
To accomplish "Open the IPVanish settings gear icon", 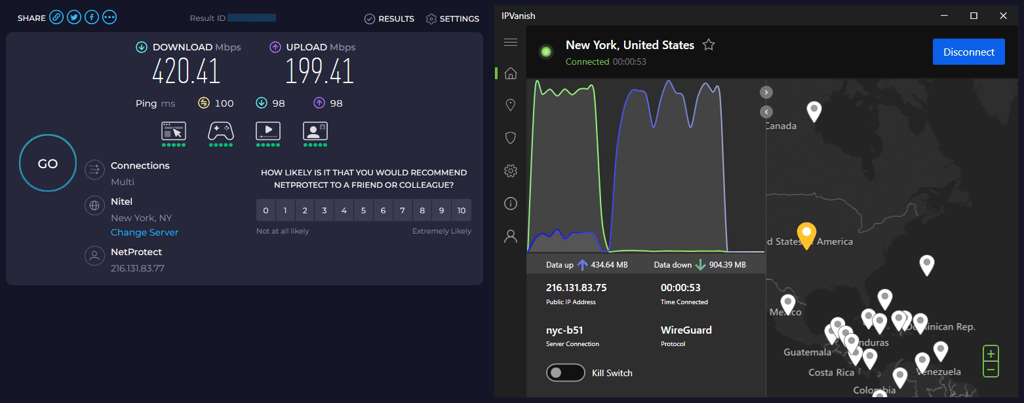I will click(x=511, y=171).
